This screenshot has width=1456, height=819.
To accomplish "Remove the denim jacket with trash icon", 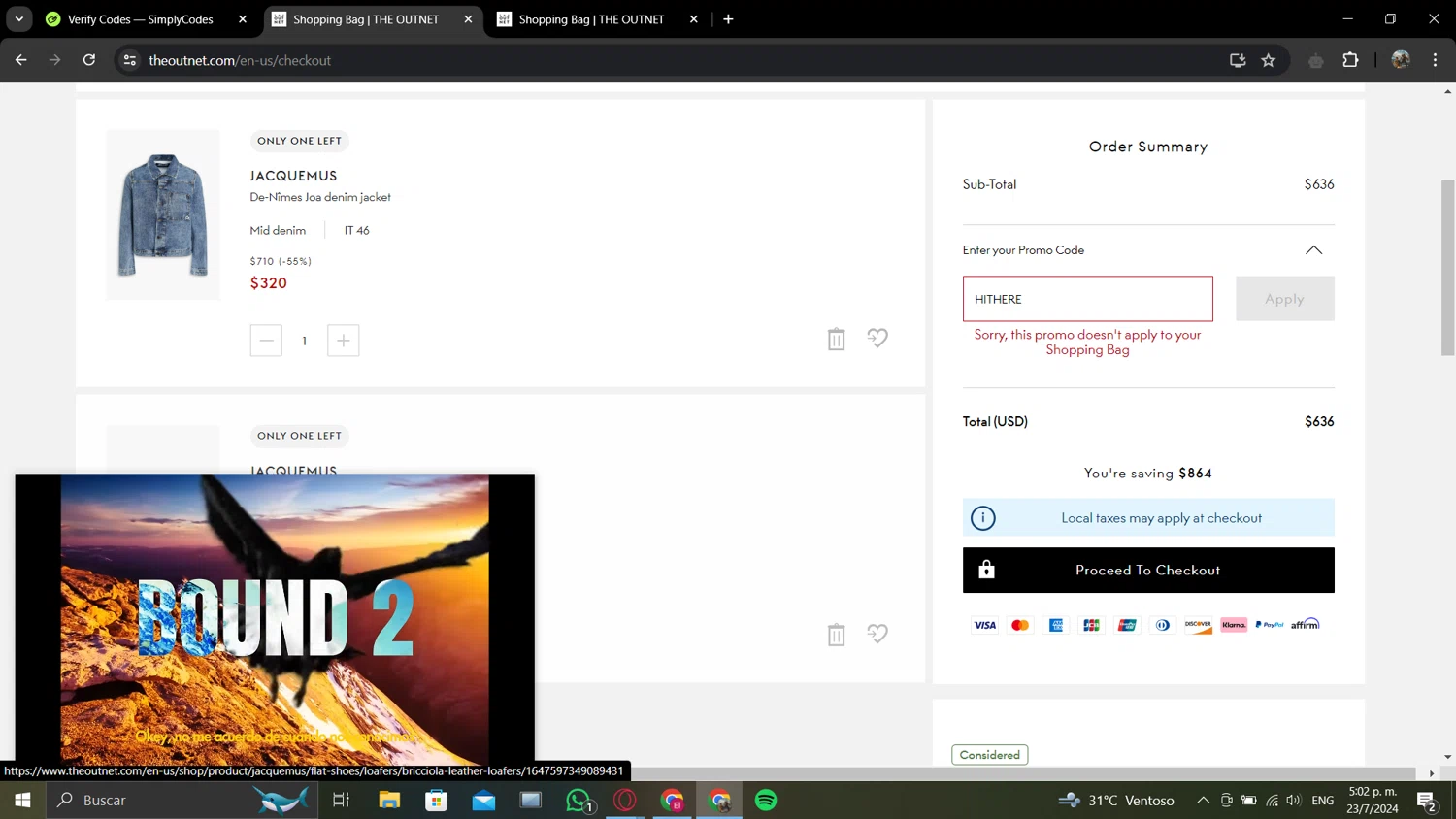I will click(x=836, y=339).
